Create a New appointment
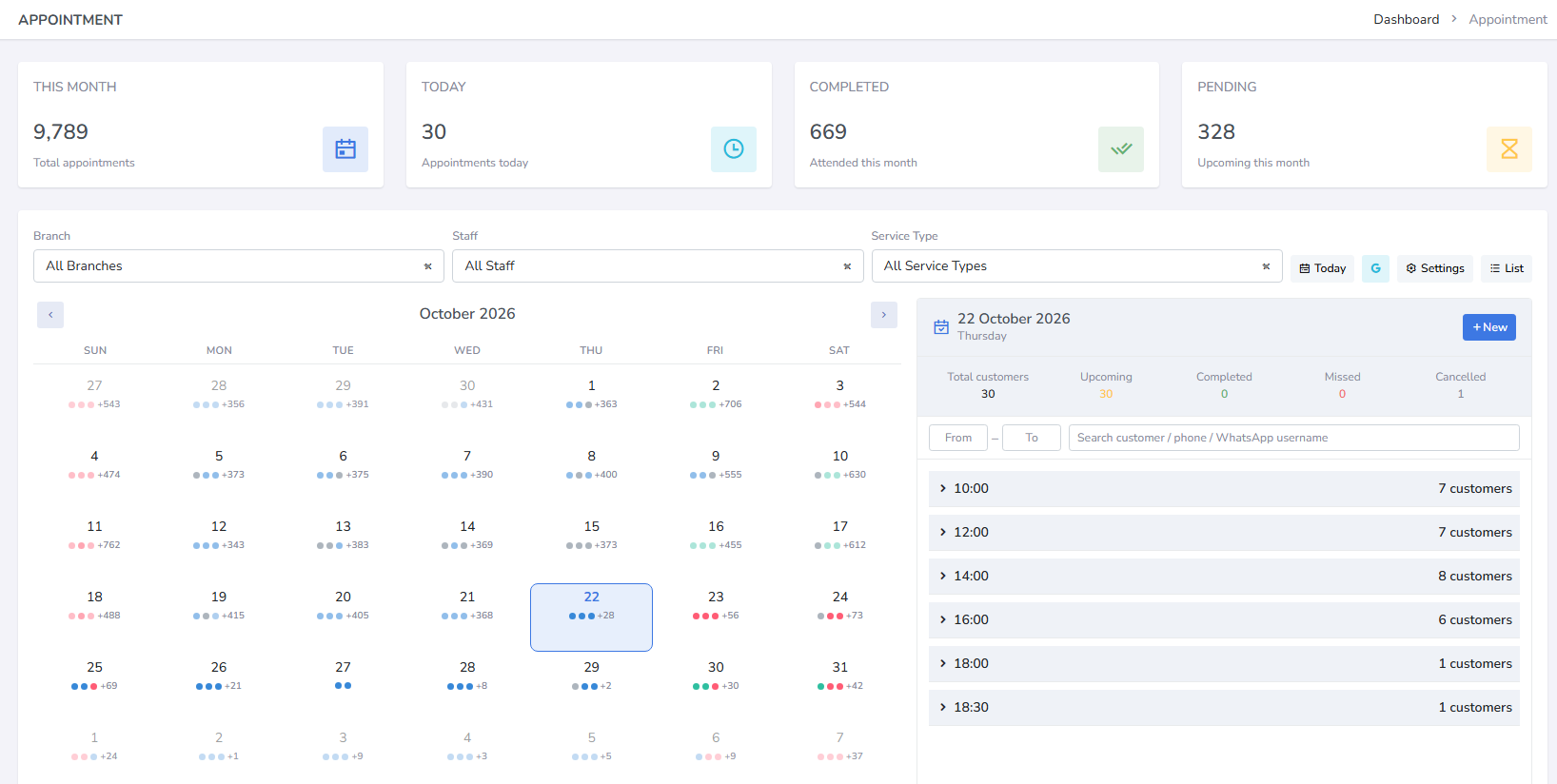 (x=1489, y=327)
